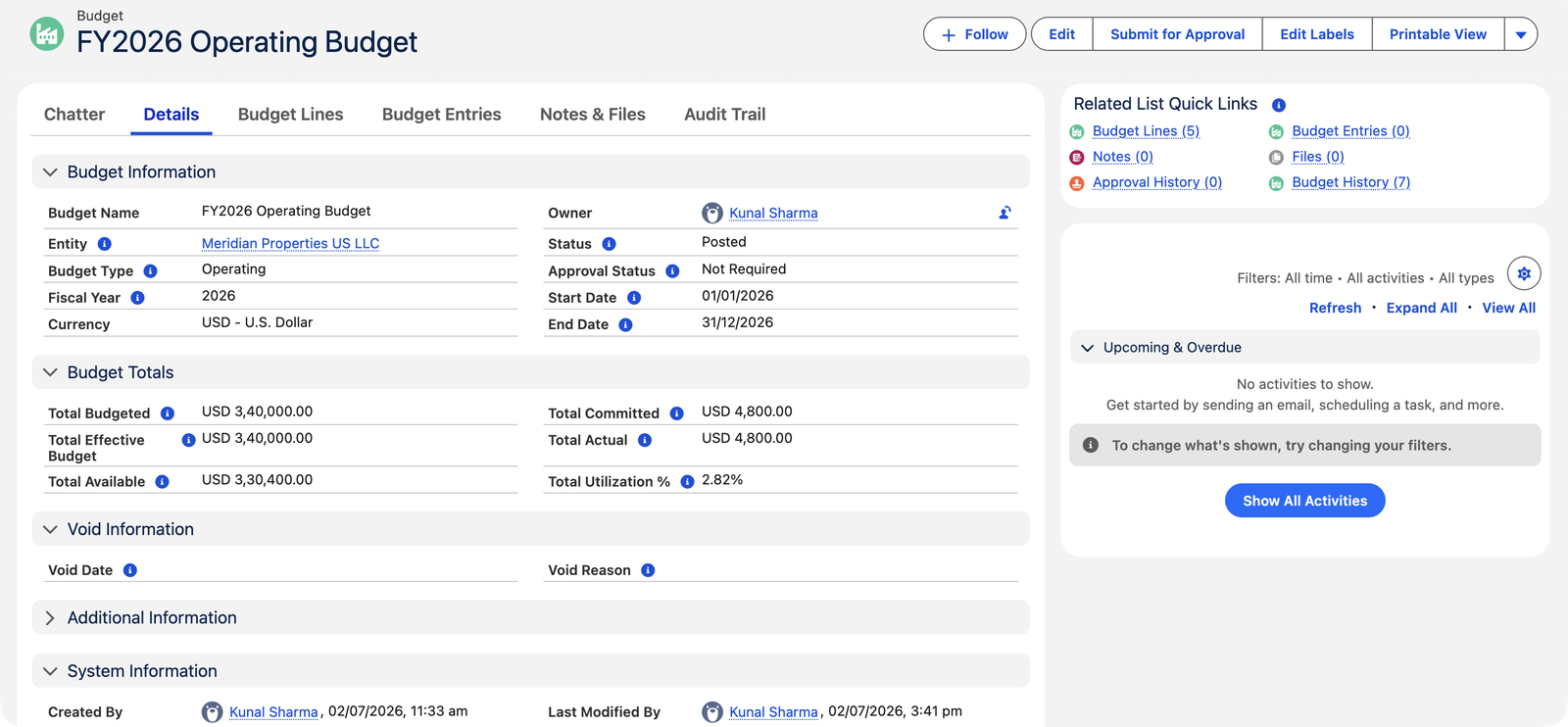This screenshot has height=727, width=1568.
Task: Collapse the Budget Information section
Action: [50, 172]
